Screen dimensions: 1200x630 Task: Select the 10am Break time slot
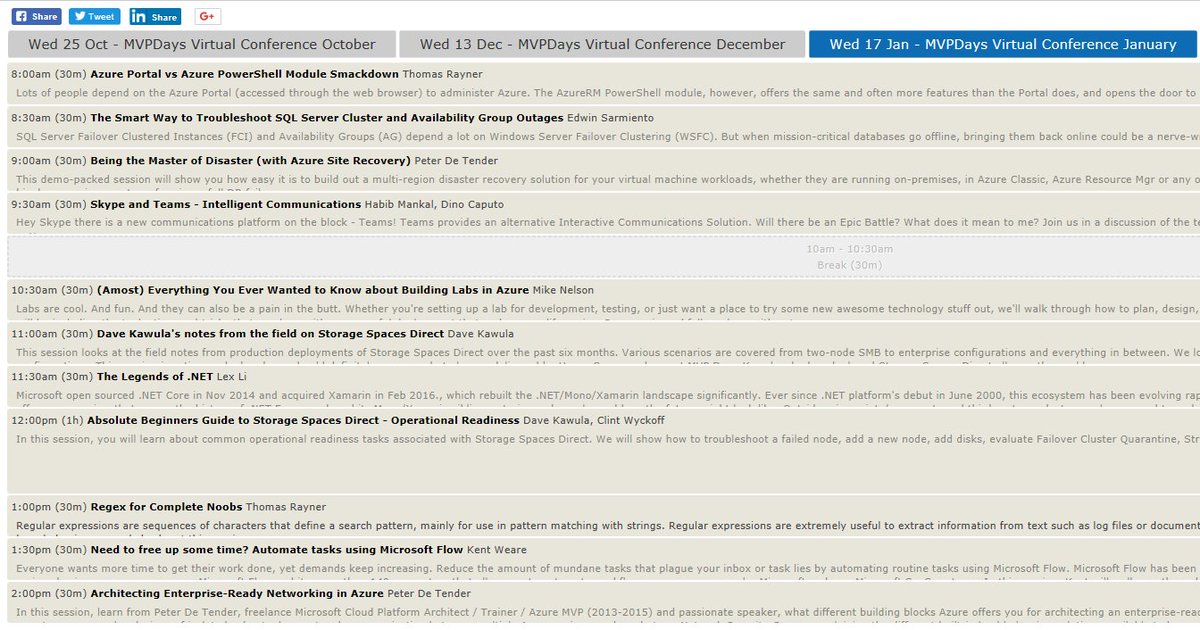(604, 256)
